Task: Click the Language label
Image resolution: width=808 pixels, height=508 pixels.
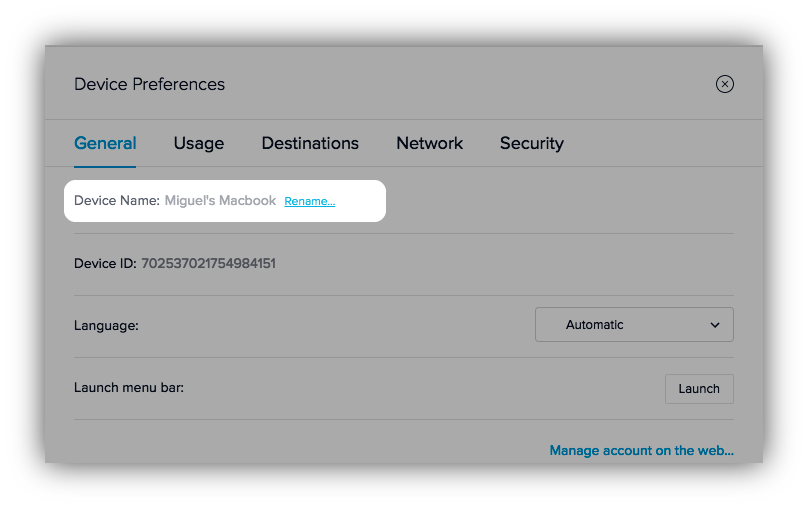Action: click(106, 325)
